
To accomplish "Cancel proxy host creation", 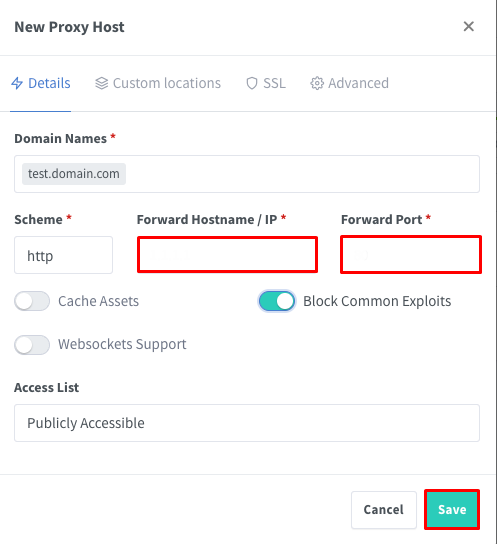I will click(384, 510).
